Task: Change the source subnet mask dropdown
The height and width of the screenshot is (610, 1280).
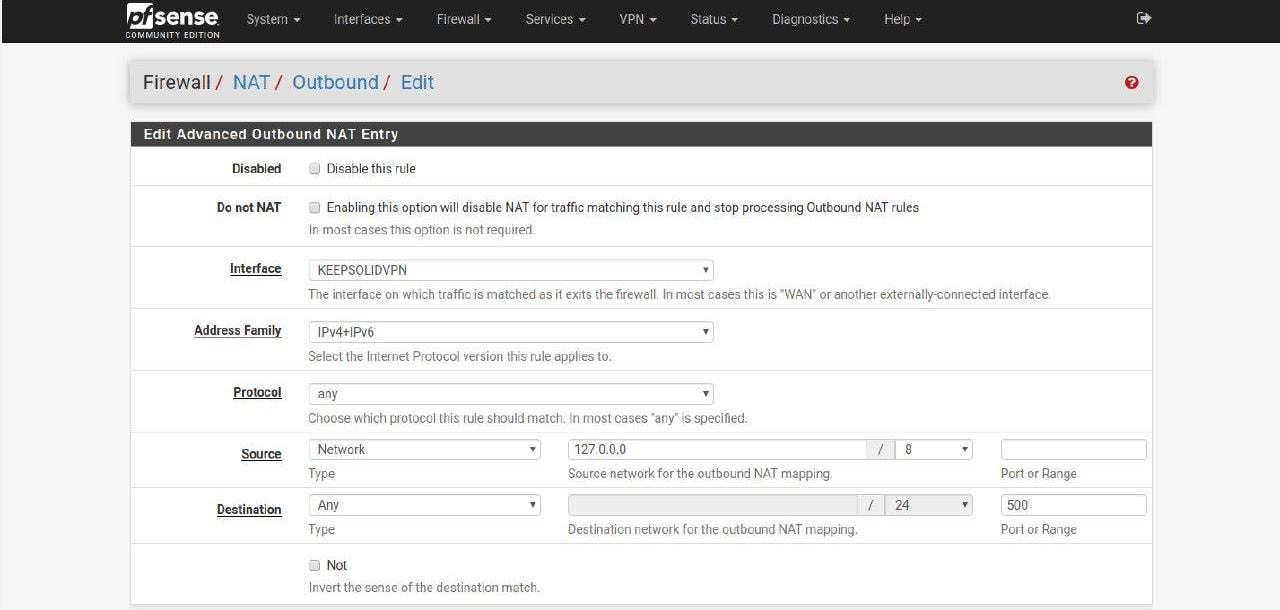Action: click(x=933, y=450)
